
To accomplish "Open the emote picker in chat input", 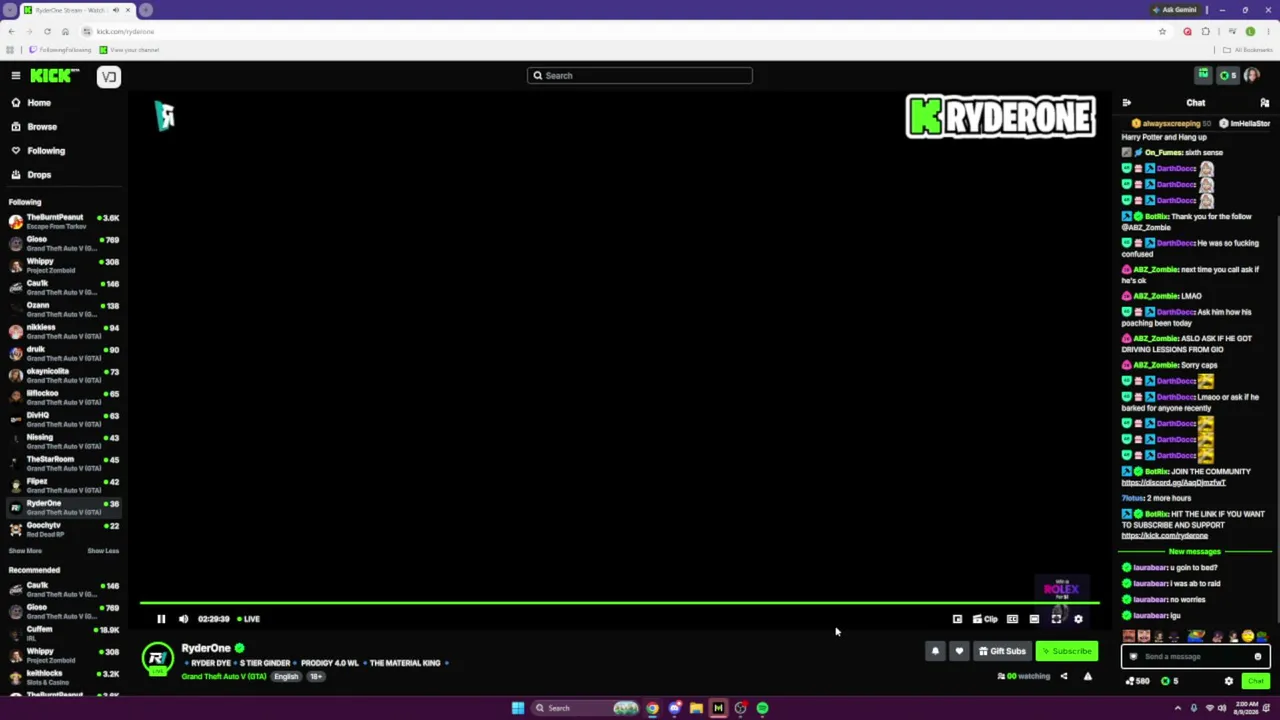I will [x=1258, y=657].
